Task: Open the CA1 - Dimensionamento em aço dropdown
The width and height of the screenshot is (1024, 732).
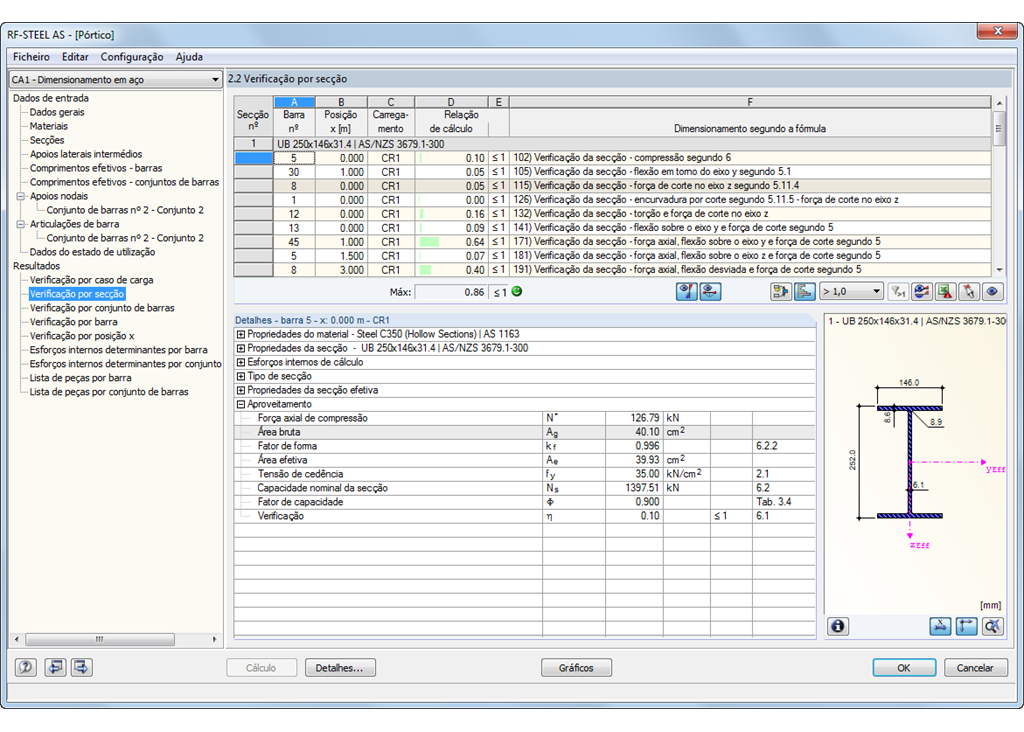Action: click(116, 79)
